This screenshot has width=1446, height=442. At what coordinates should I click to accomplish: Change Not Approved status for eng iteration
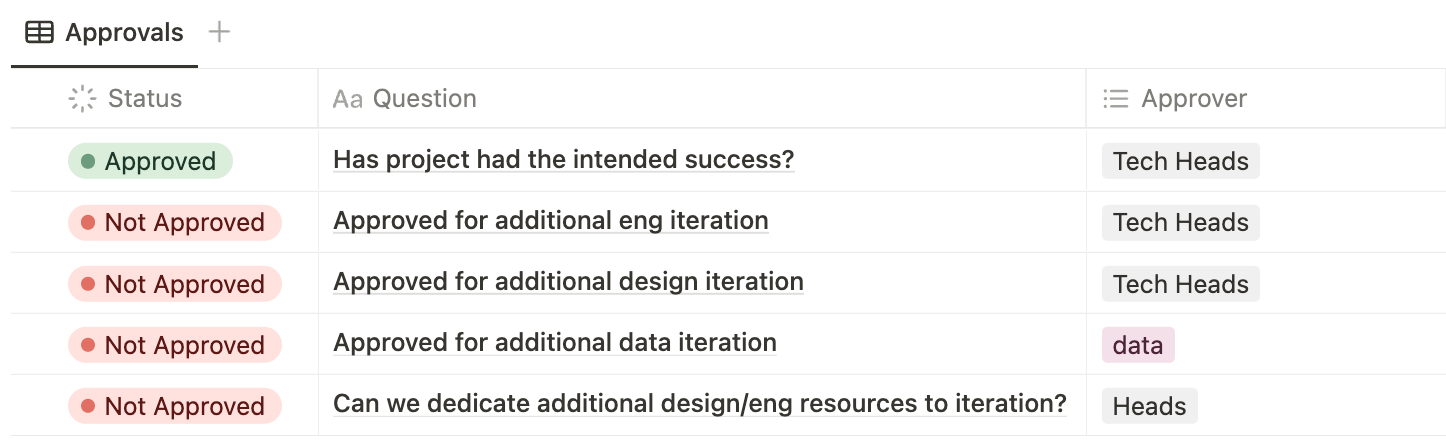pyautogui.click(x=174, y=223)
